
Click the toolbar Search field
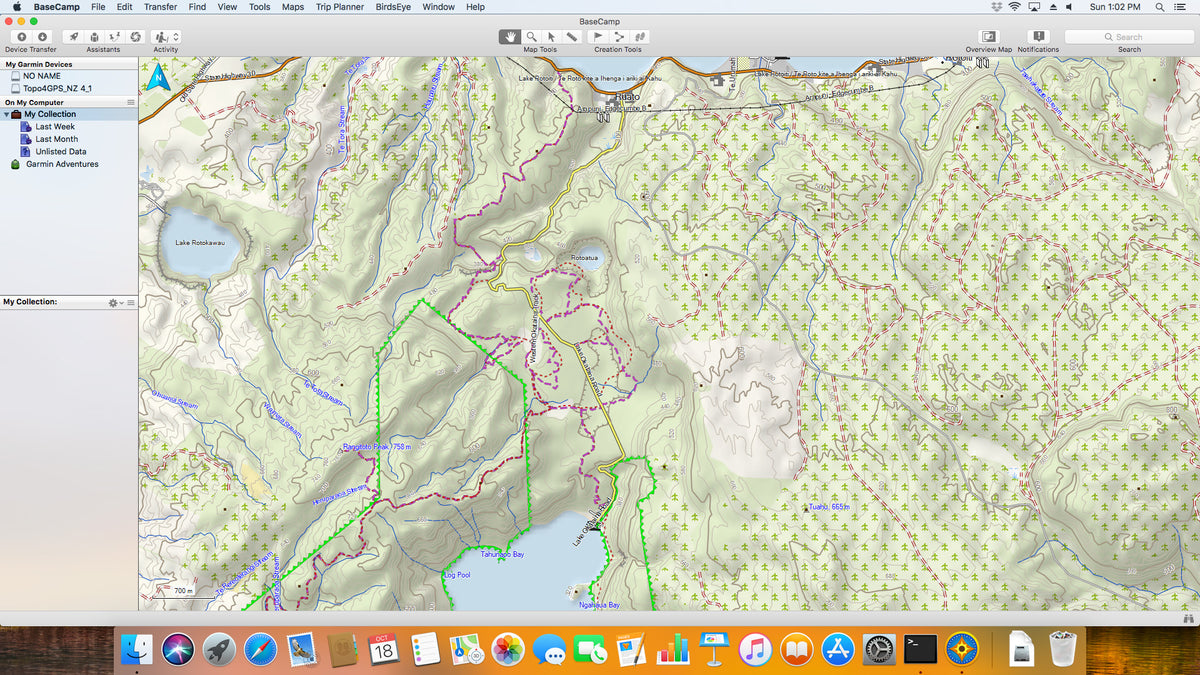pos(1129,37)
